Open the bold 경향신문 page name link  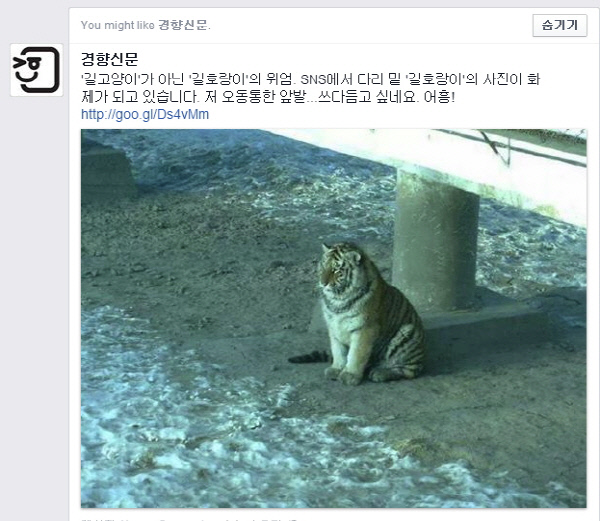coord(109,59)
